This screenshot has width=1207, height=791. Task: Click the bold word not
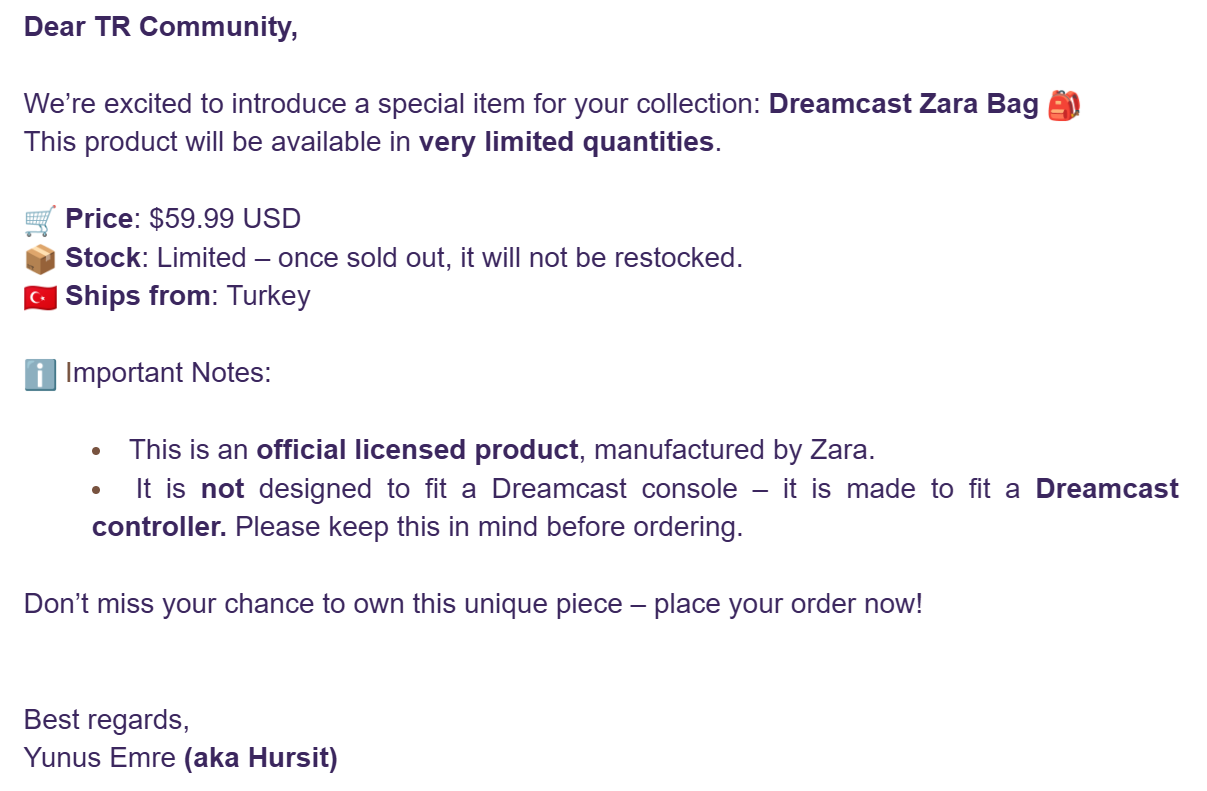pyautogui.click(x=223, y=489)
